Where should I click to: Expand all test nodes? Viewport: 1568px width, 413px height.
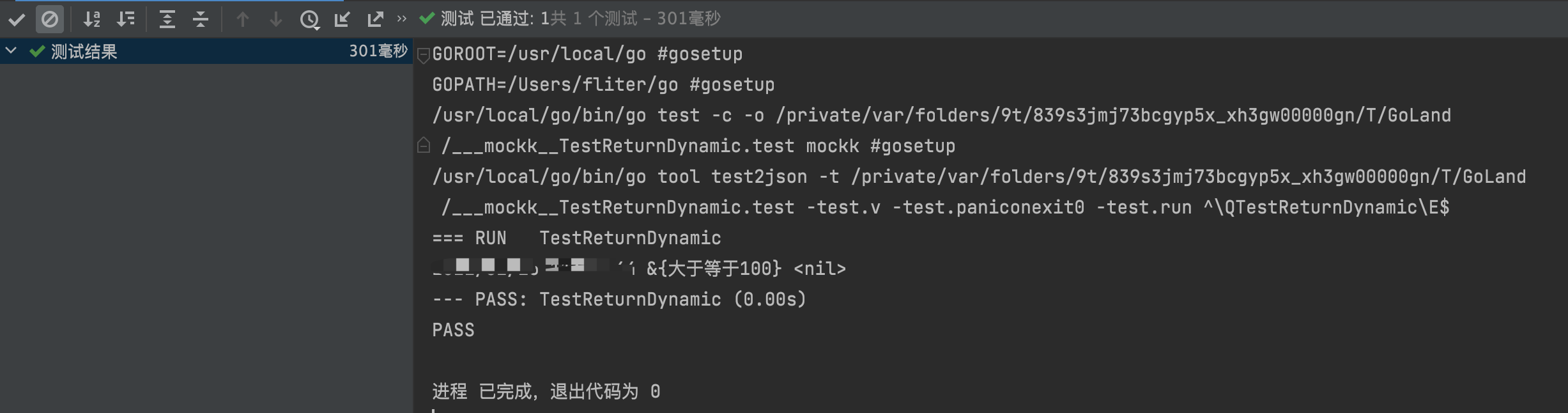pyautogui.click(x=167, y=19)
